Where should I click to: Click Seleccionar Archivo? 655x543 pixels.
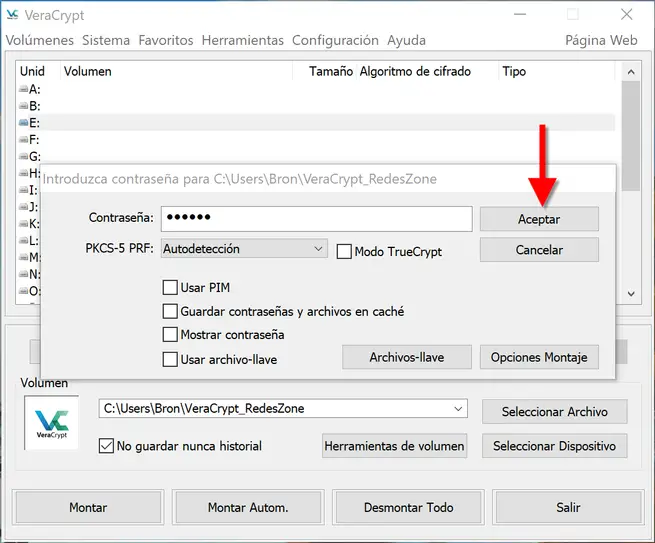[x=554, y=411]
